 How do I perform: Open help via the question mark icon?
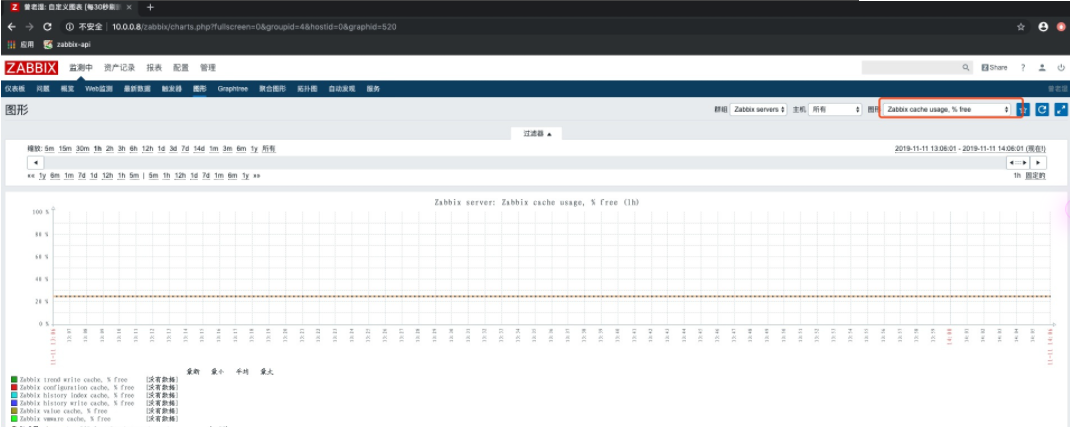click(1023, 68)
